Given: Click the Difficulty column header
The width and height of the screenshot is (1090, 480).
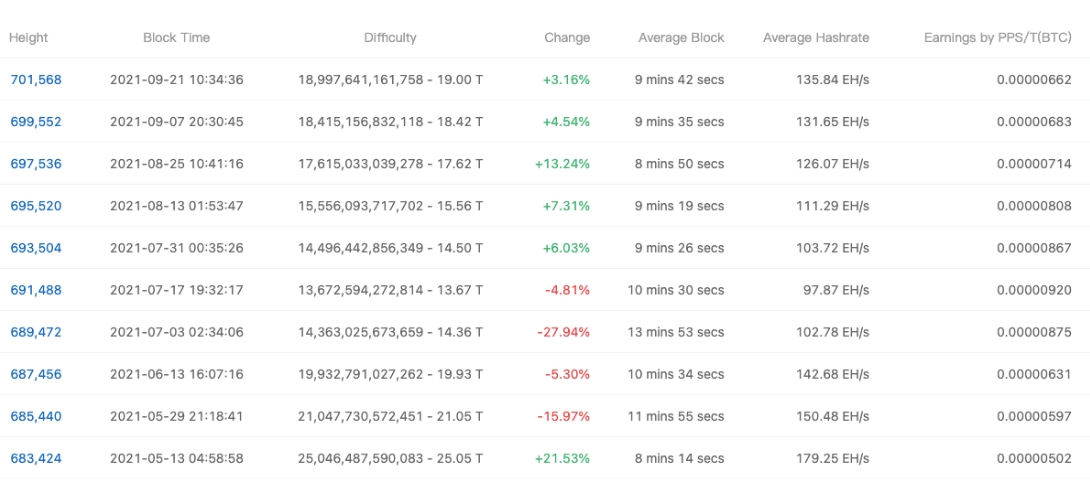Looking at the screenshot, I should (390, 38).
